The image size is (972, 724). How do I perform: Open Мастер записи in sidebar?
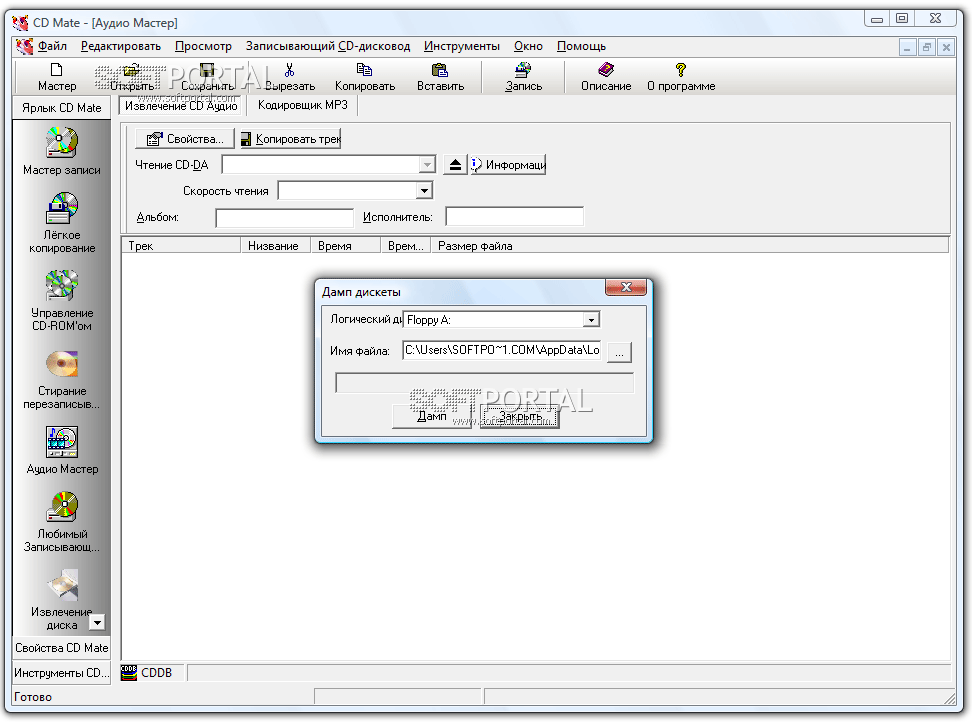(x=61, y=151)
